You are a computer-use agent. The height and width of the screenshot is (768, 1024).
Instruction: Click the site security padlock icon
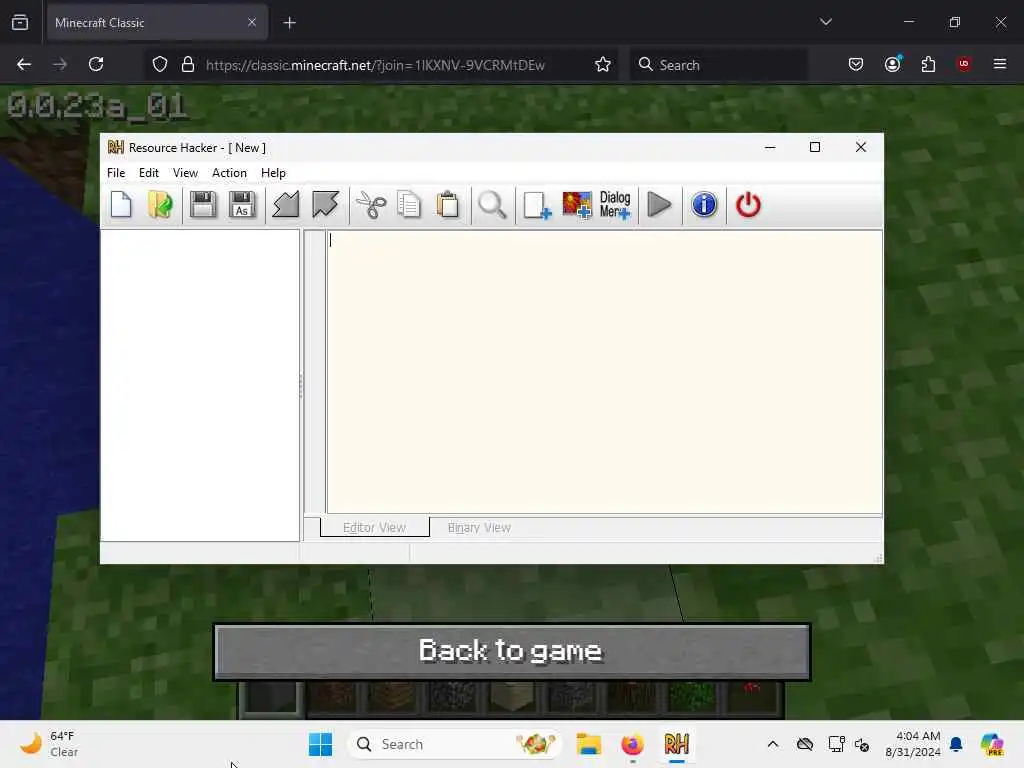[x=188, y=65]
